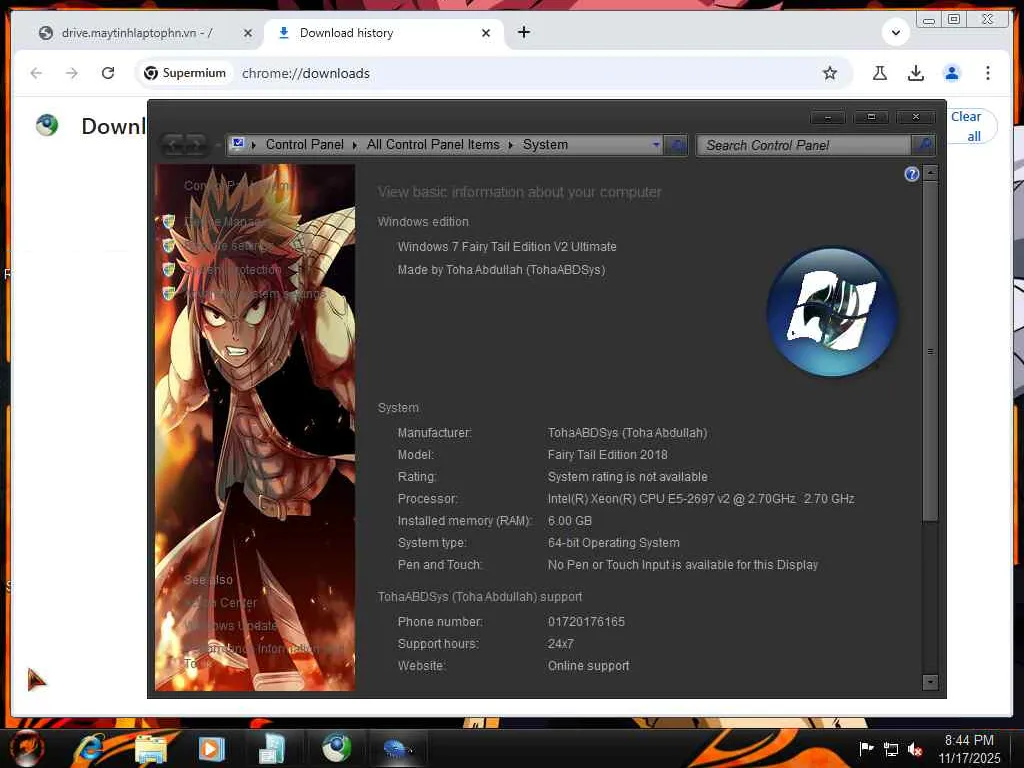Select All Control Panel Items breadcrumb

point(433,144)
